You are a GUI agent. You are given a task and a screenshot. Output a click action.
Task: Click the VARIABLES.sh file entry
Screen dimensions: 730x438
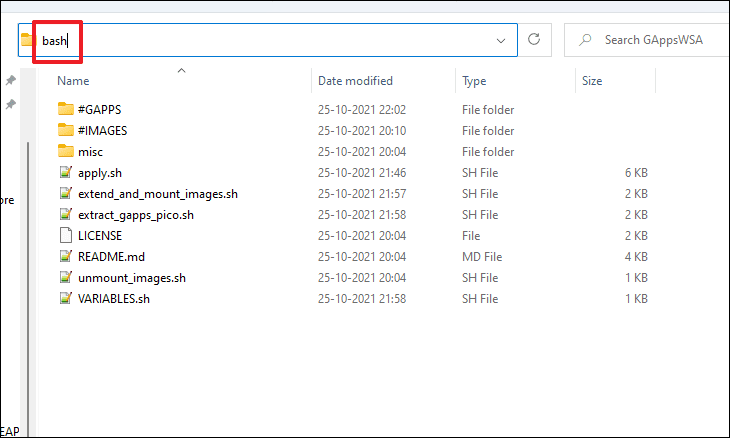pyautogui.click(x=114, y=299)
